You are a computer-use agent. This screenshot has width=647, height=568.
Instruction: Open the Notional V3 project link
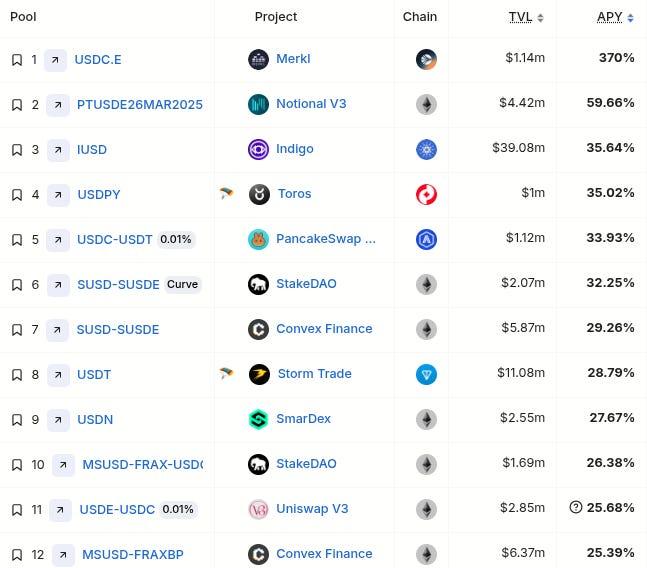[311, 104]
